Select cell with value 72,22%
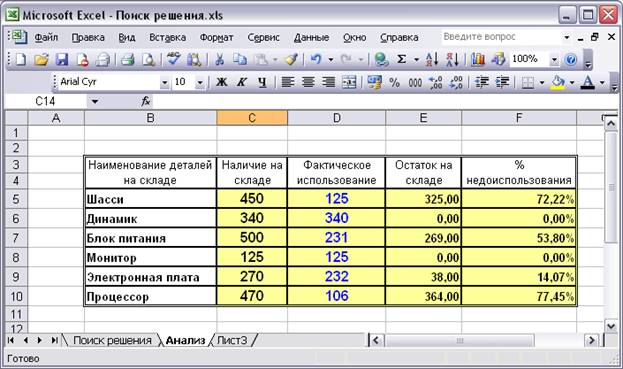The image size is (623, 369). 519,199
